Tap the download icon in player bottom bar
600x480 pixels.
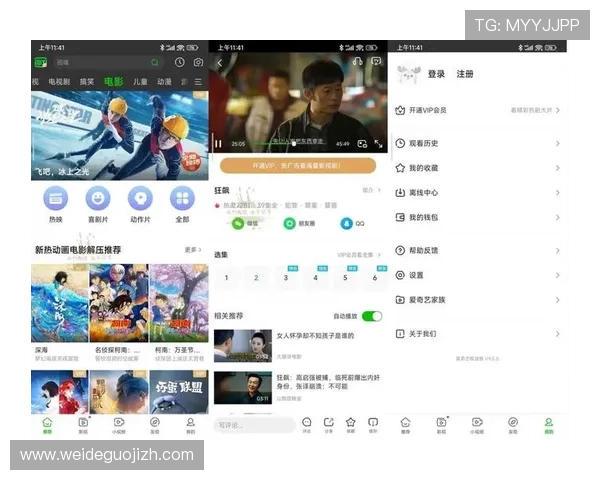[x=373, y=422]
